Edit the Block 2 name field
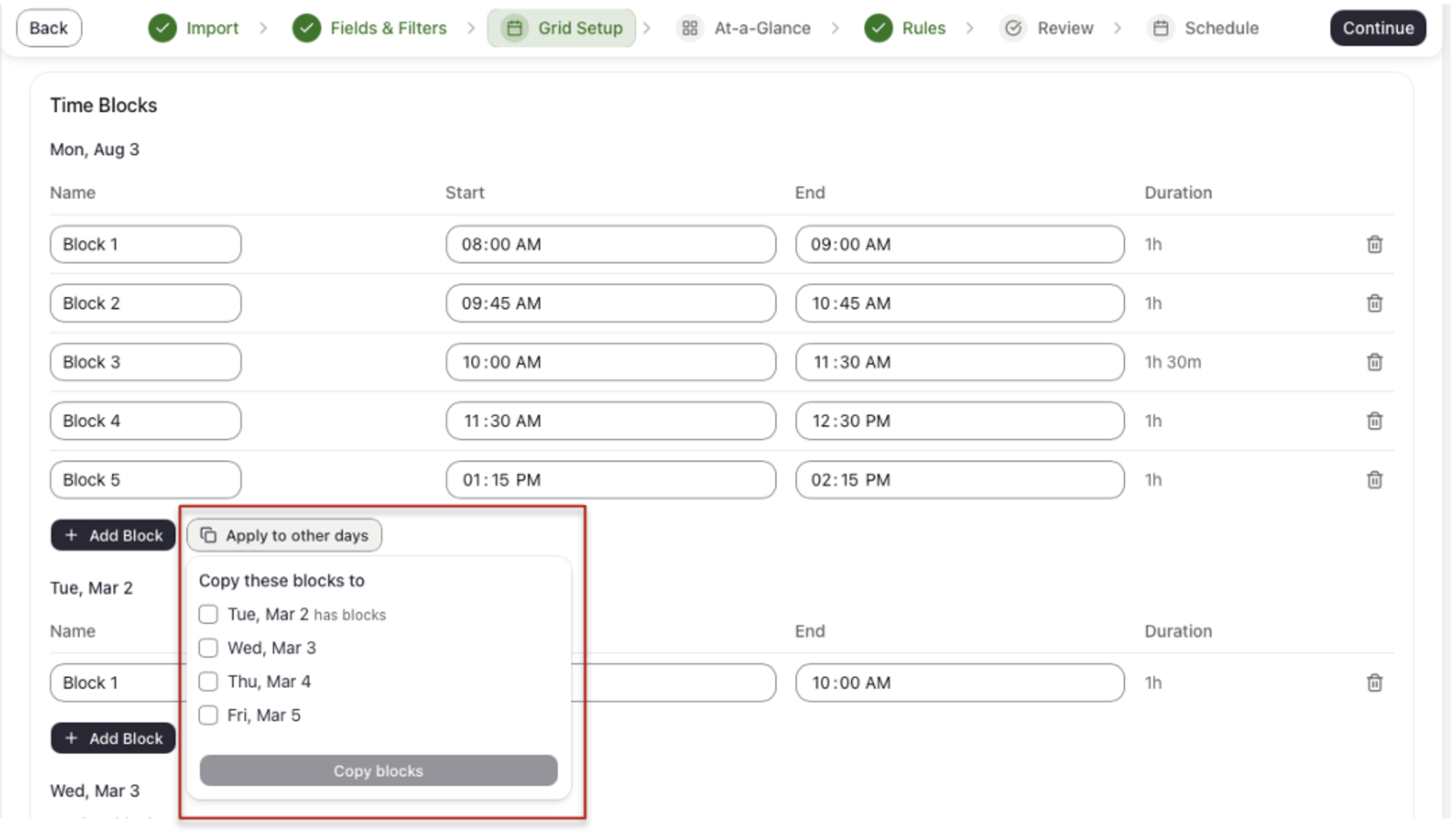Image resolution: width=1456 pixels, height=840 pixels. click(x=145, y=303)
